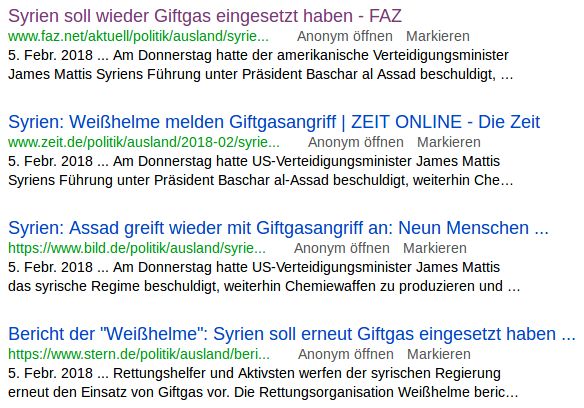Image resolution: width=584 pixels, height=408 pixels.
Task: Click the ZEIT snippet text about Baschar al-Assad
Action: pos(261,171)
